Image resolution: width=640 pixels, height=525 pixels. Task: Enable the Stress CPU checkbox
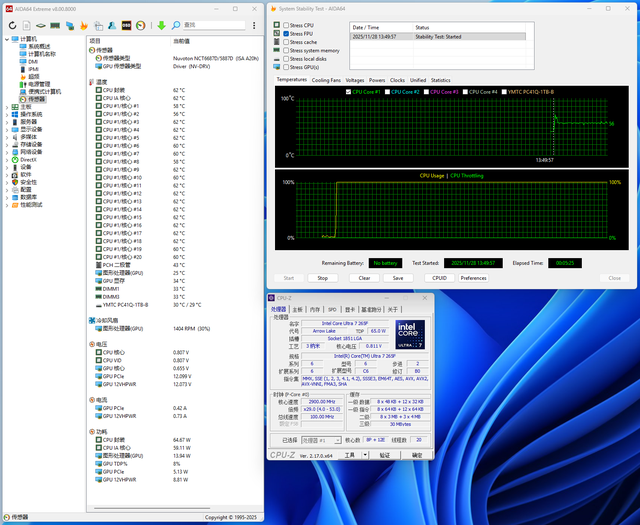[x=285, y=25]
